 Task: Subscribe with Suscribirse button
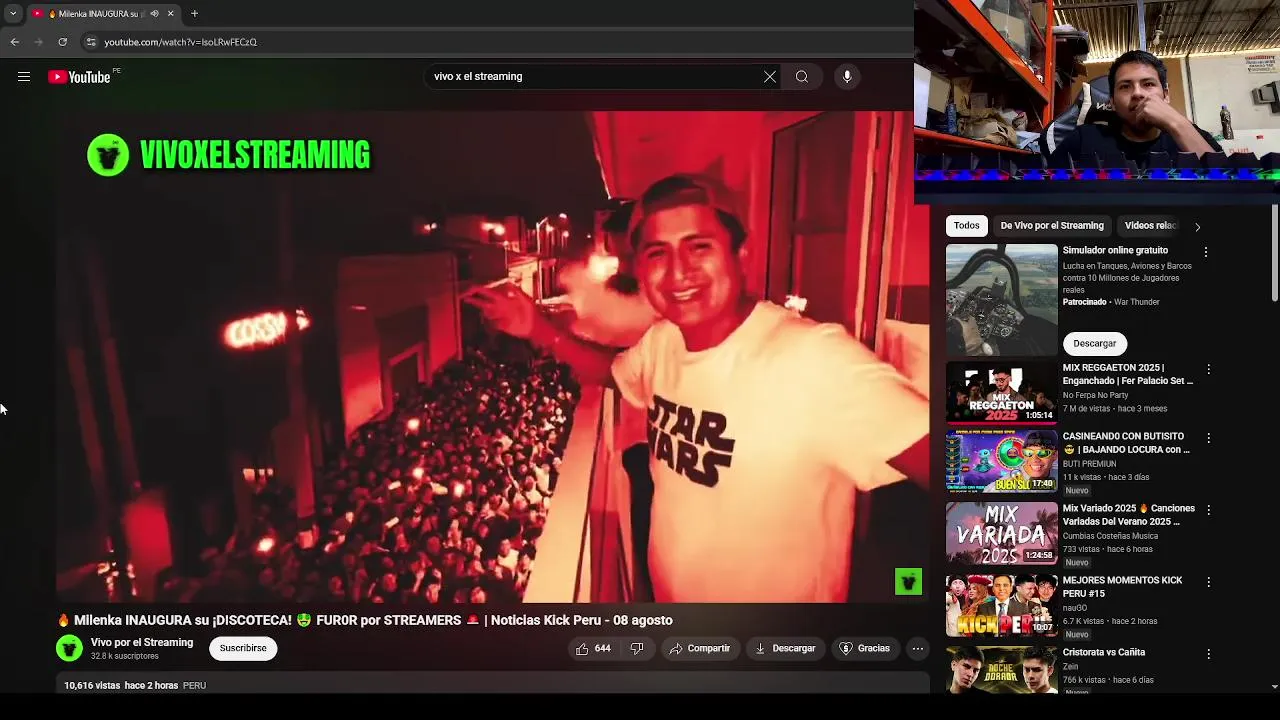click(243, 648)
